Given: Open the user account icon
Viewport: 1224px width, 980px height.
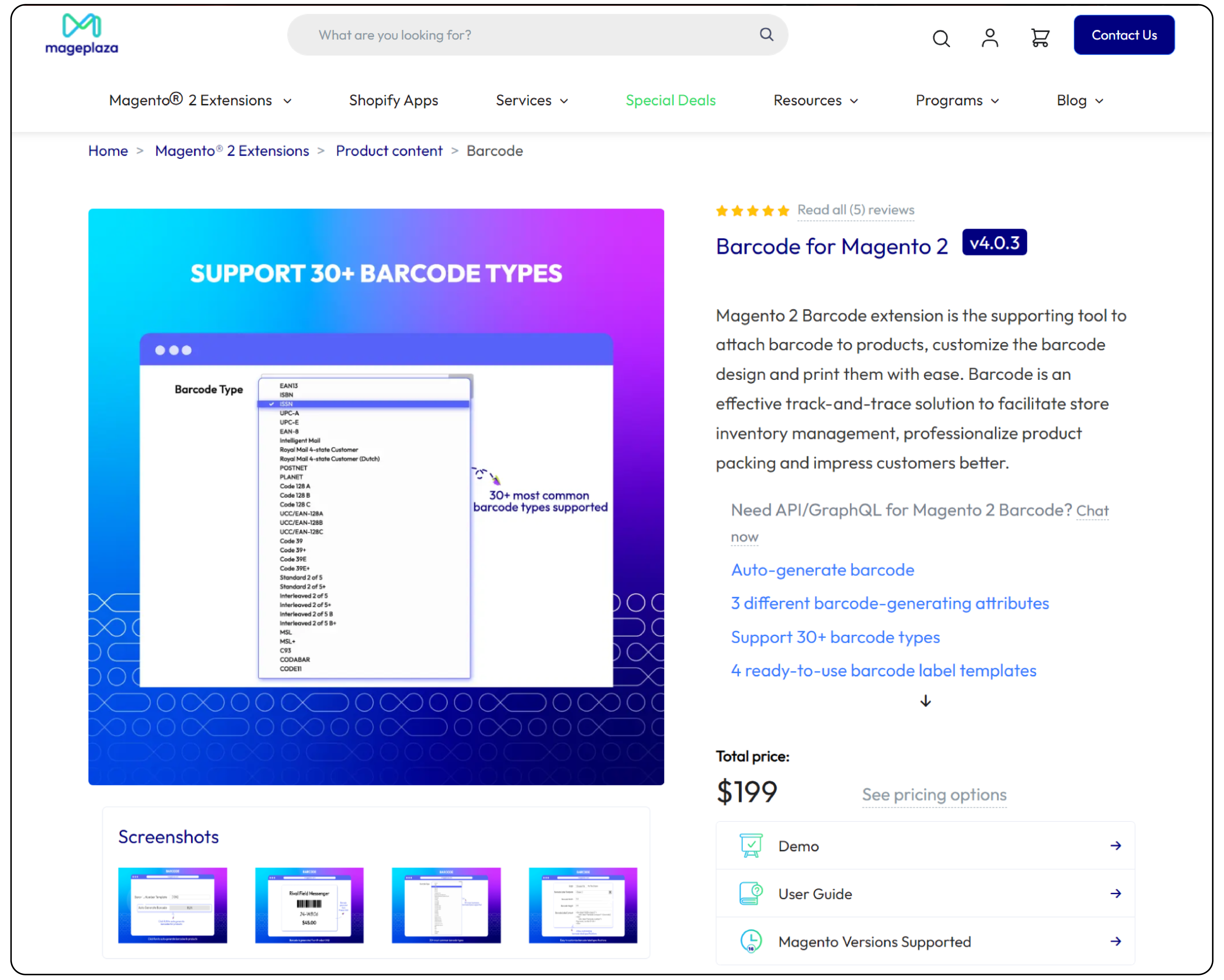Looking at the screenshot, I should click(x=990, y=38).
